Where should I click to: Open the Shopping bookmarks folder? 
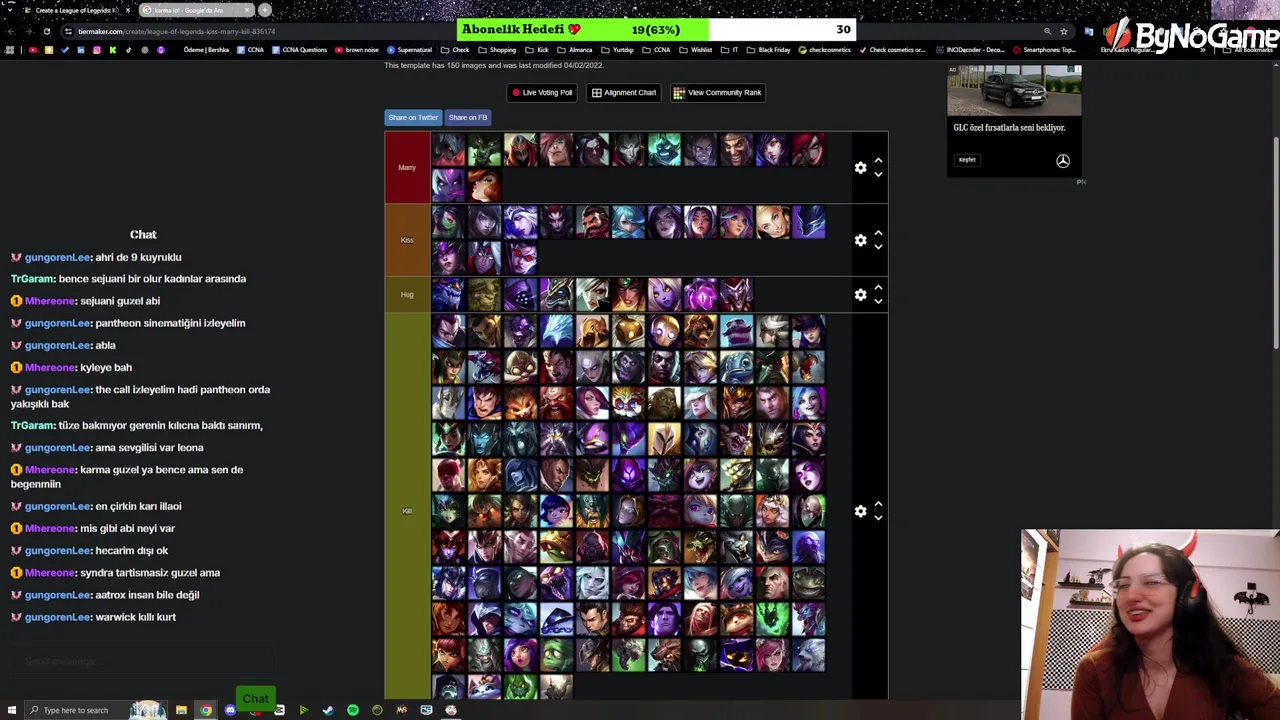(497, 50)
